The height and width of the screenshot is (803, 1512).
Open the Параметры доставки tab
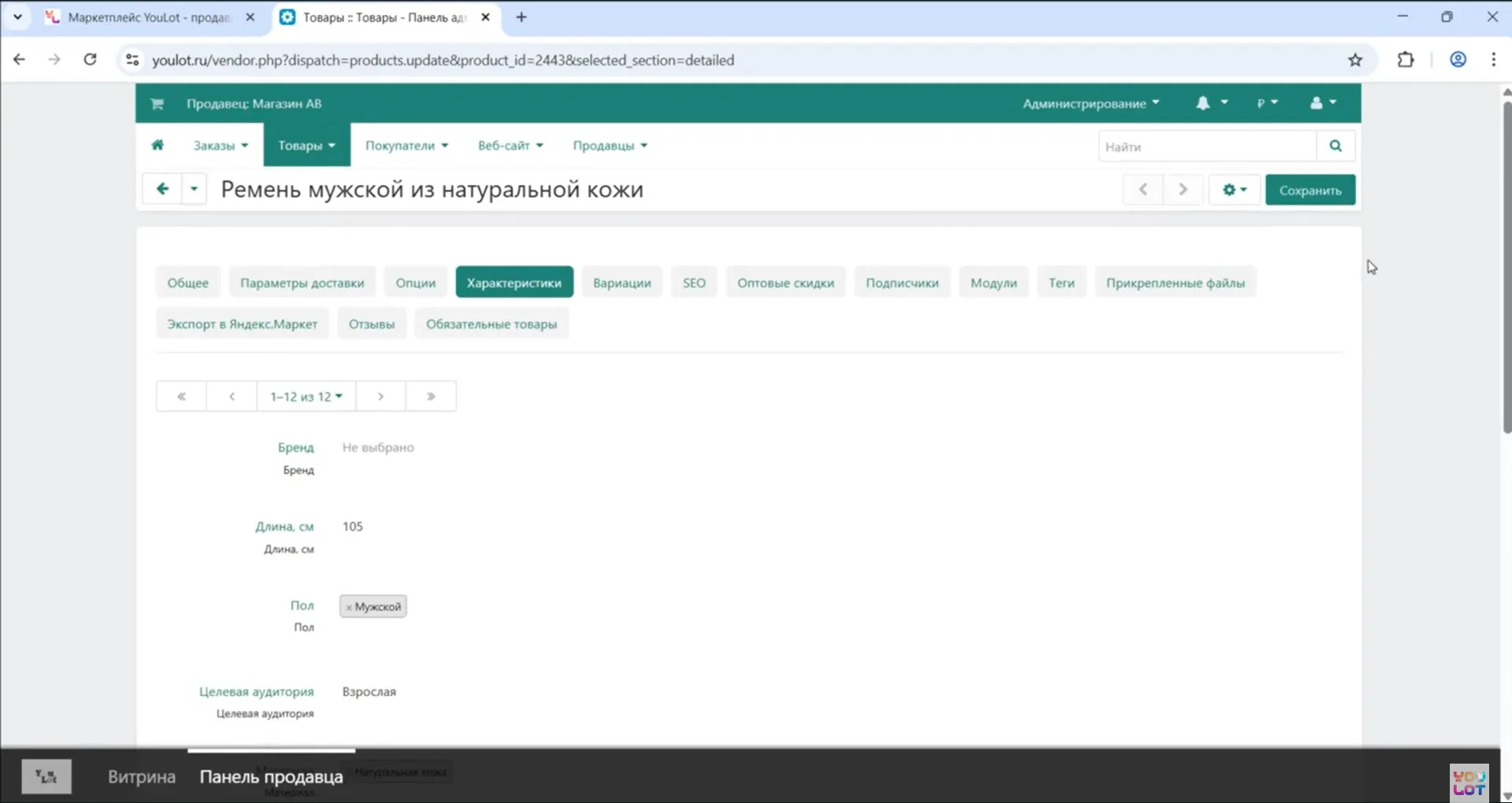tap(302, 283)
